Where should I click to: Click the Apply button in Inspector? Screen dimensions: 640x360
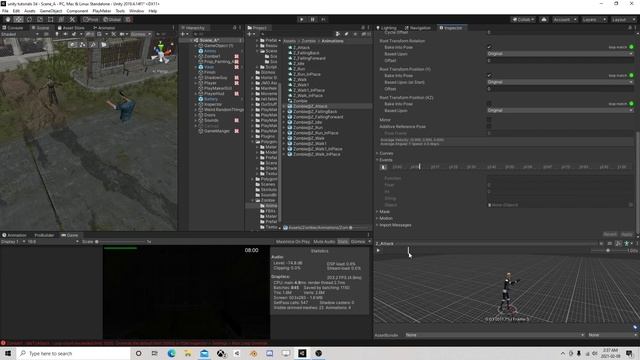[627, 235]
